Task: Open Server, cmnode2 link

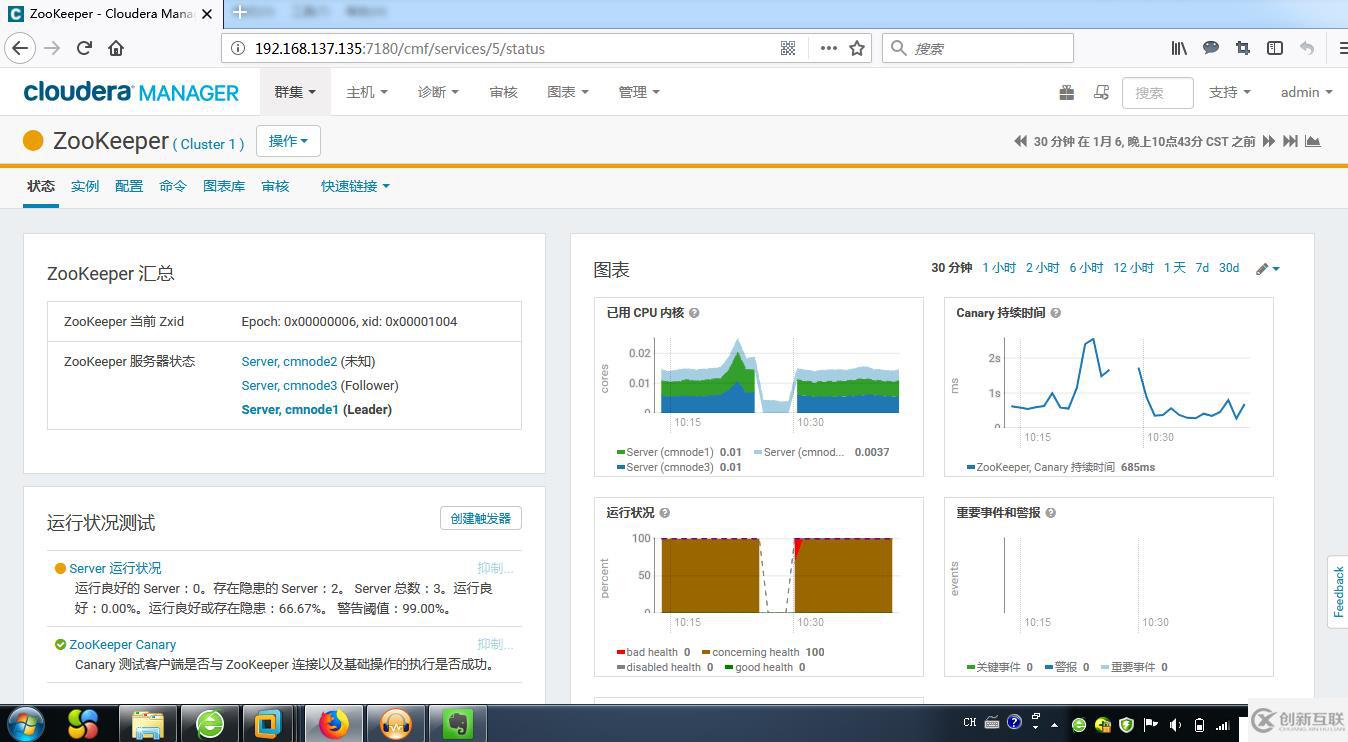Action: point(289,361)
